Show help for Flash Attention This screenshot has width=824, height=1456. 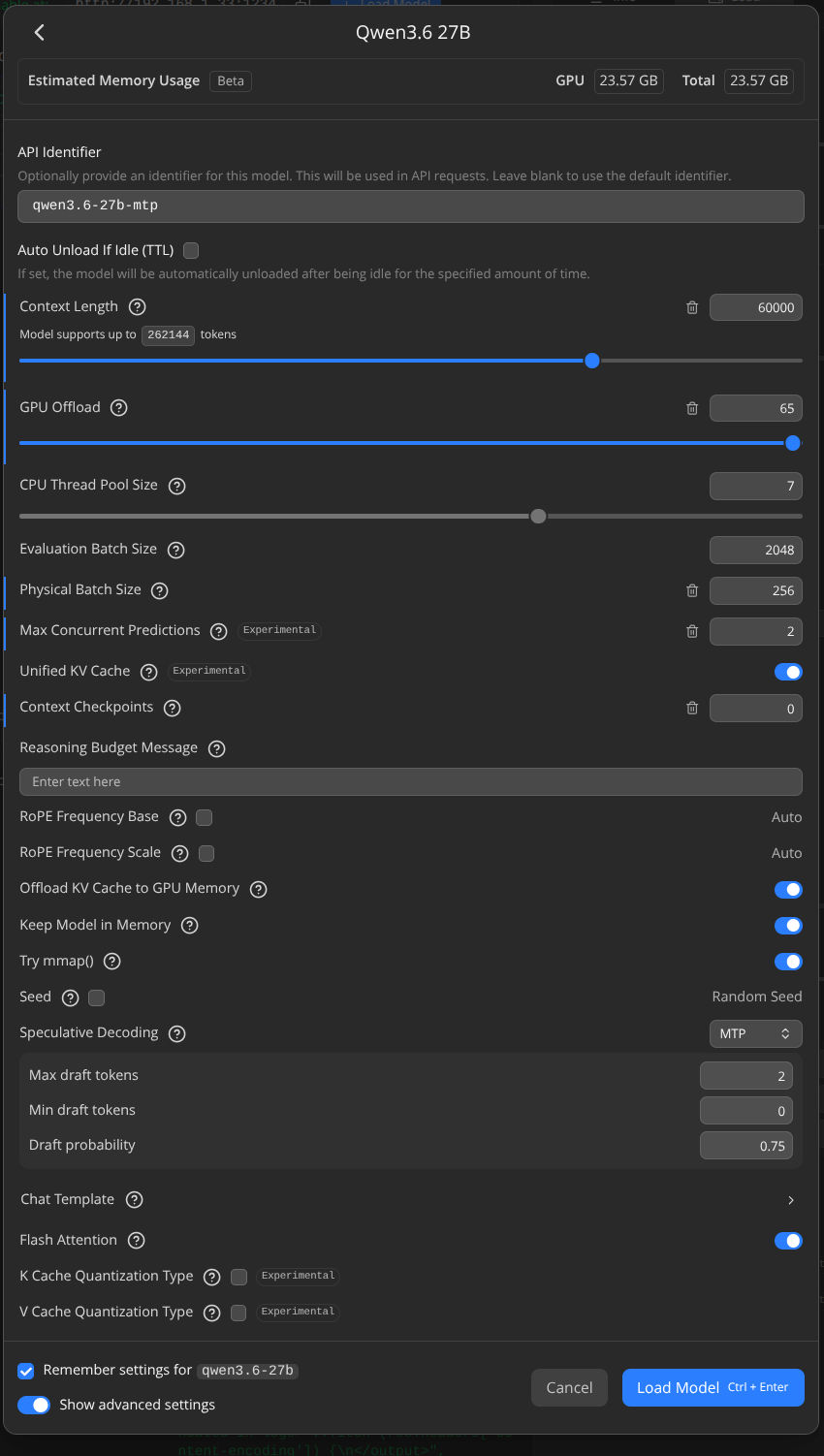pos(137,1241)
